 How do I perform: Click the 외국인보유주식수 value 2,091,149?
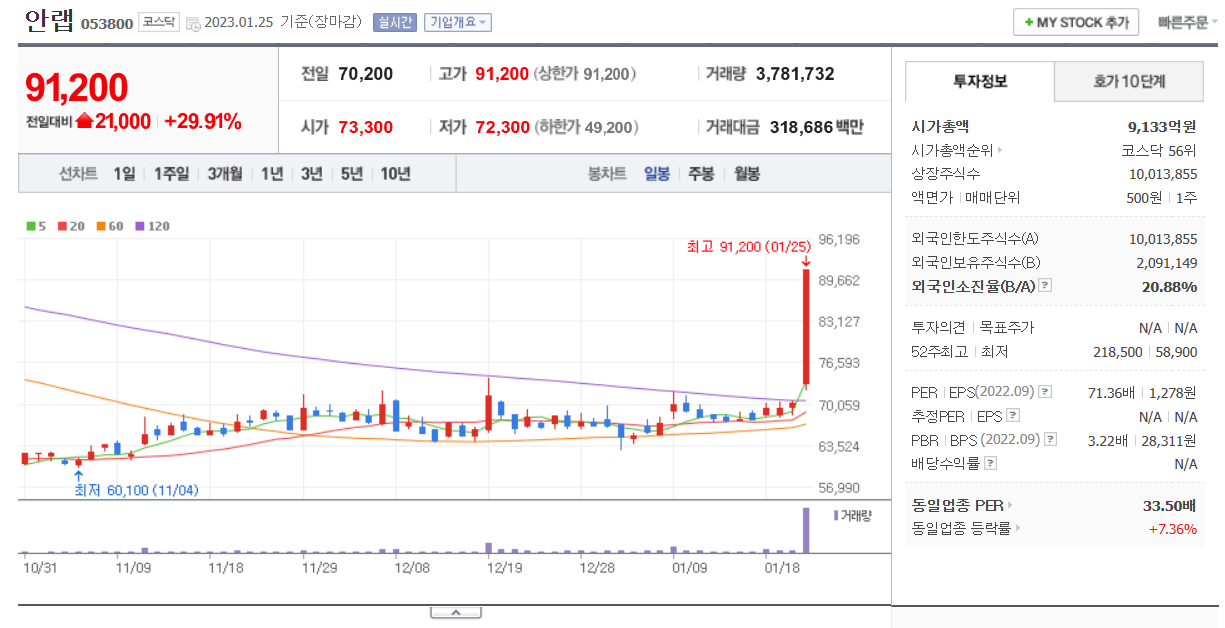click(x=1167, y=263)
